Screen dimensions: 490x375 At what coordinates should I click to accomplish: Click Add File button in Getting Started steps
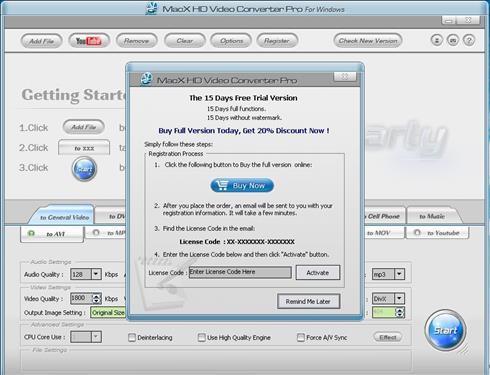click(84, 127)
